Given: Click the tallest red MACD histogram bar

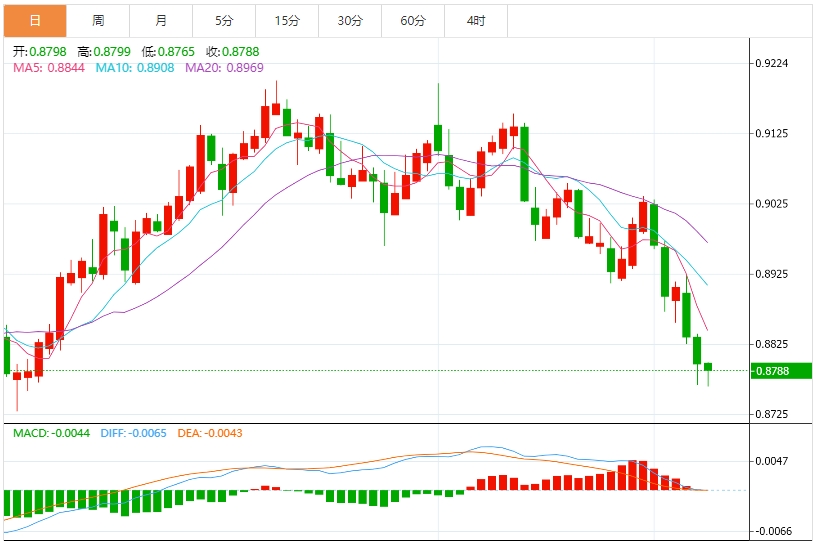Looking at the screenshot, I should click(633, 475).
